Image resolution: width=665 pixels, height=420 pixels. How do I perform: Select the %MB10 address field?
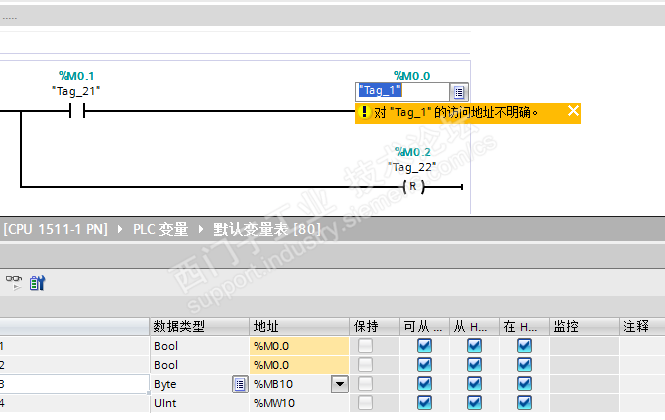click(291, 384)
